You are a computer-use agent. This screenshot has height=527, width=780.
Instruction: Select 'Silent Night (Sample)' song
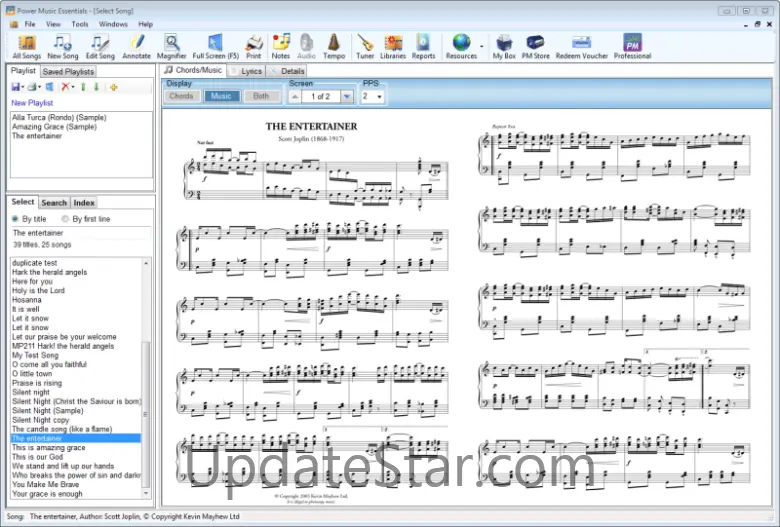point(48,411)
